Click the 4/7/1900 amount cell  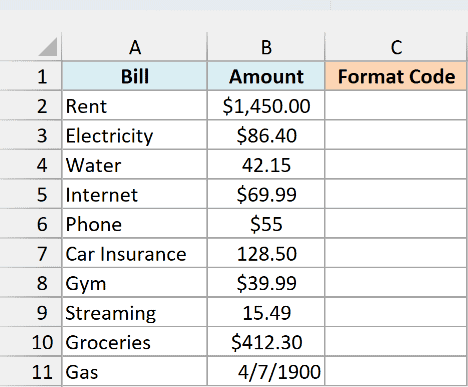266,371
